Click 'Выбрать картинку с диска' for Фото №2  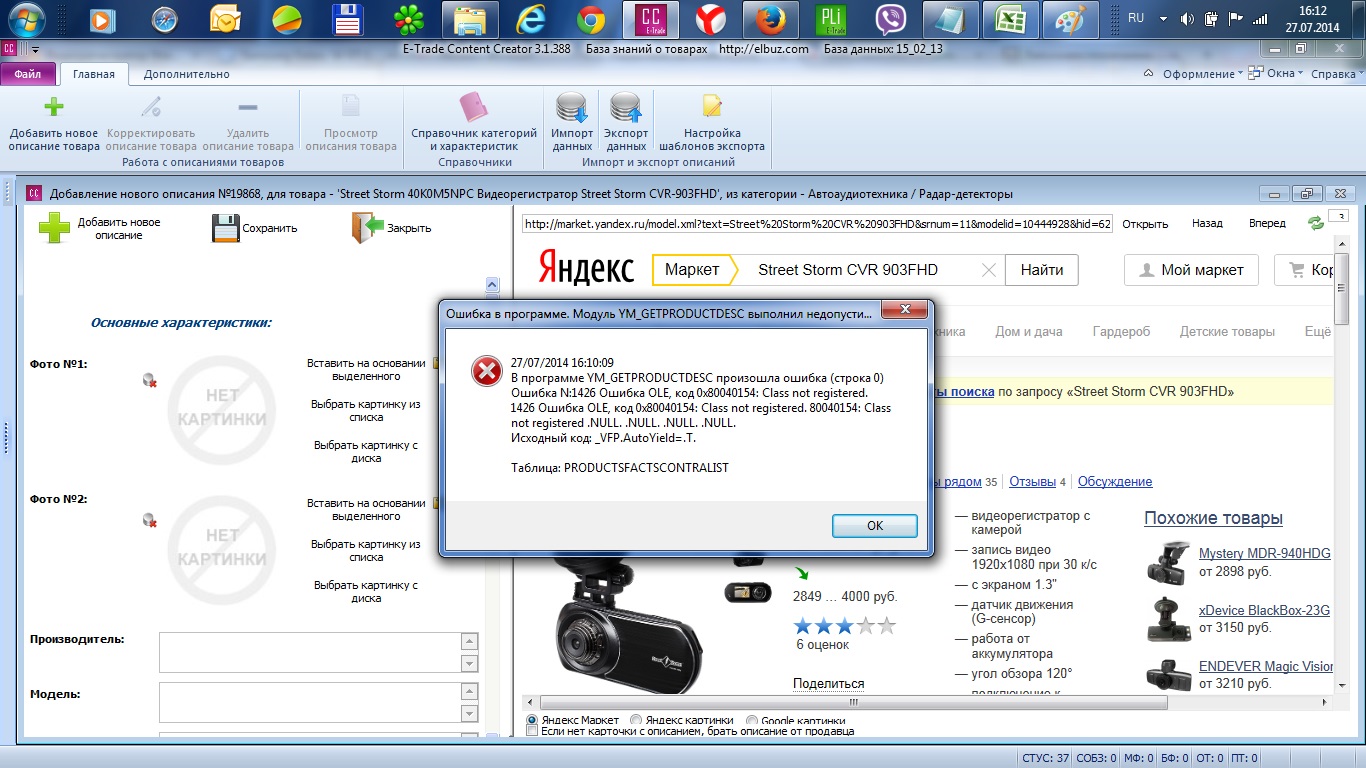point(366,592)
